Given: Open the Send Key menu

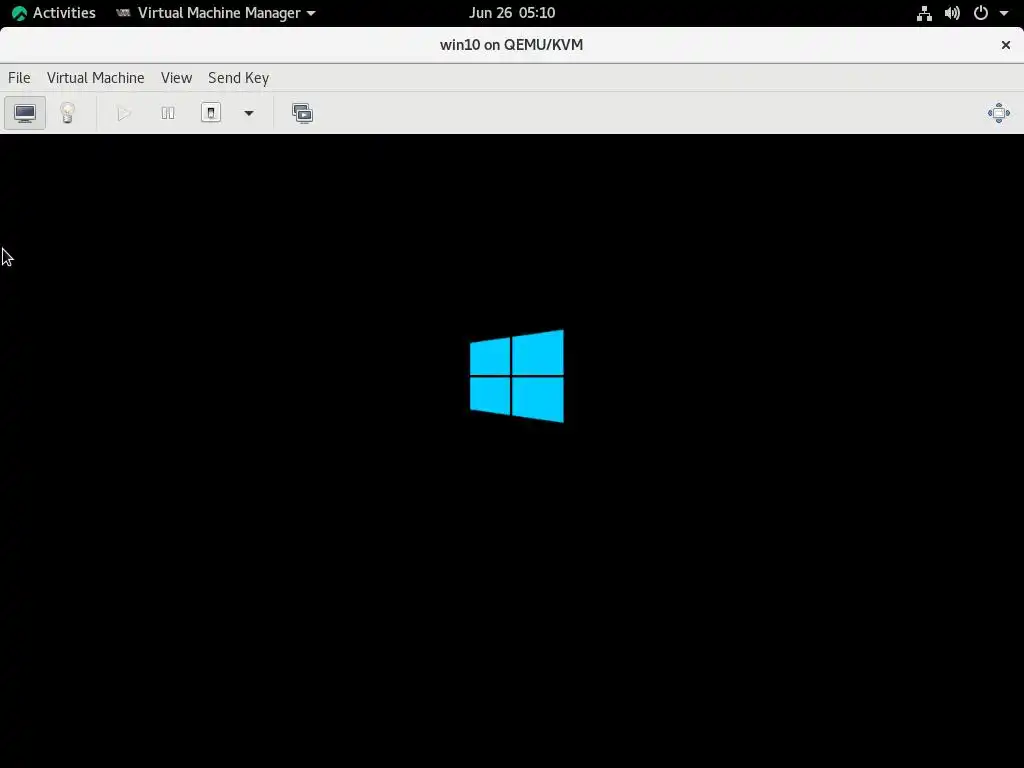Looking at the screenshot, I should 238,78.
